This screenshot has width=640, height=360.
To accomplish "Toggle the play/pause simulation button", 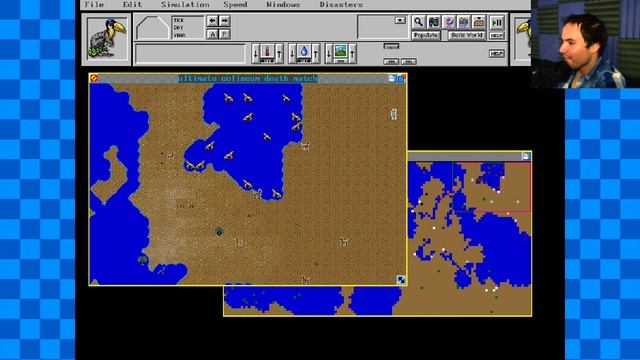I will (x=497, y=22).
